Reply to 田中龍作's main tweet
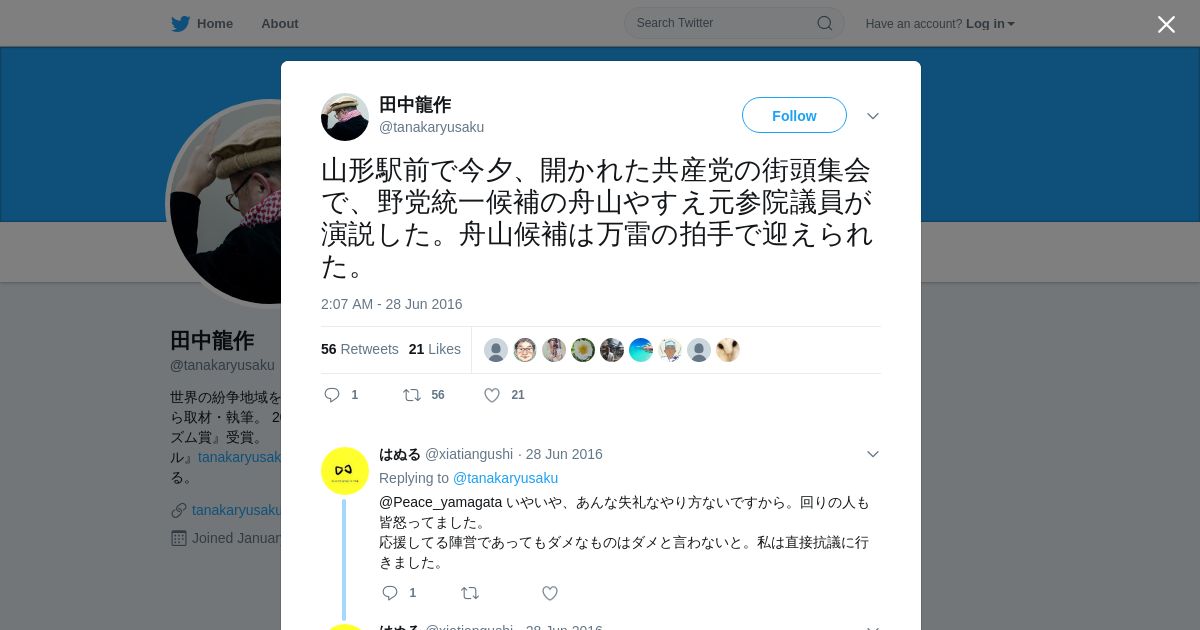The width and height of the screenshot is (1200, 630). 333,395
